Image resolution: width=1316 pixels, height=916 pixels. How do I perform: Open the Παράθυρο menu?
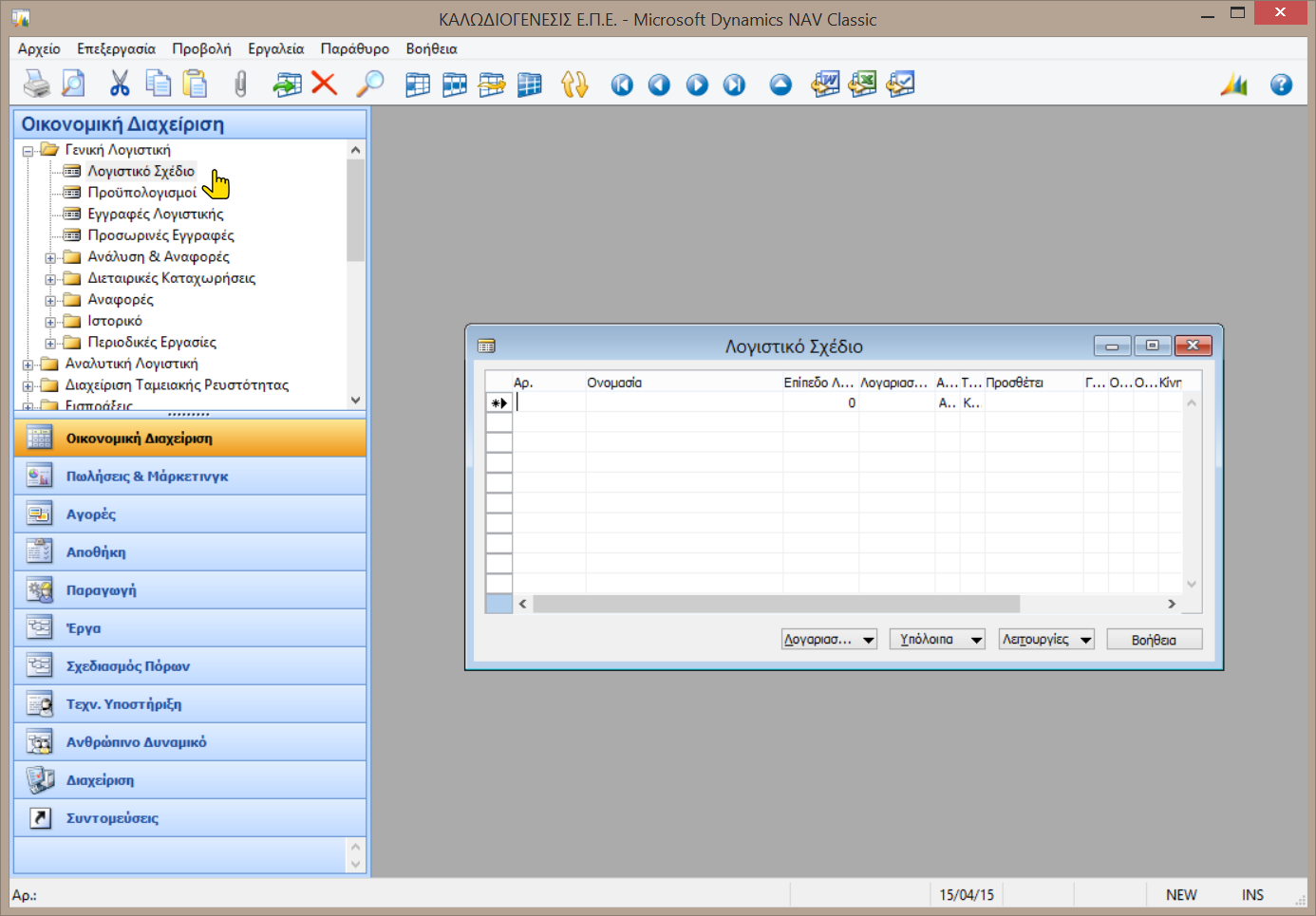354,48
